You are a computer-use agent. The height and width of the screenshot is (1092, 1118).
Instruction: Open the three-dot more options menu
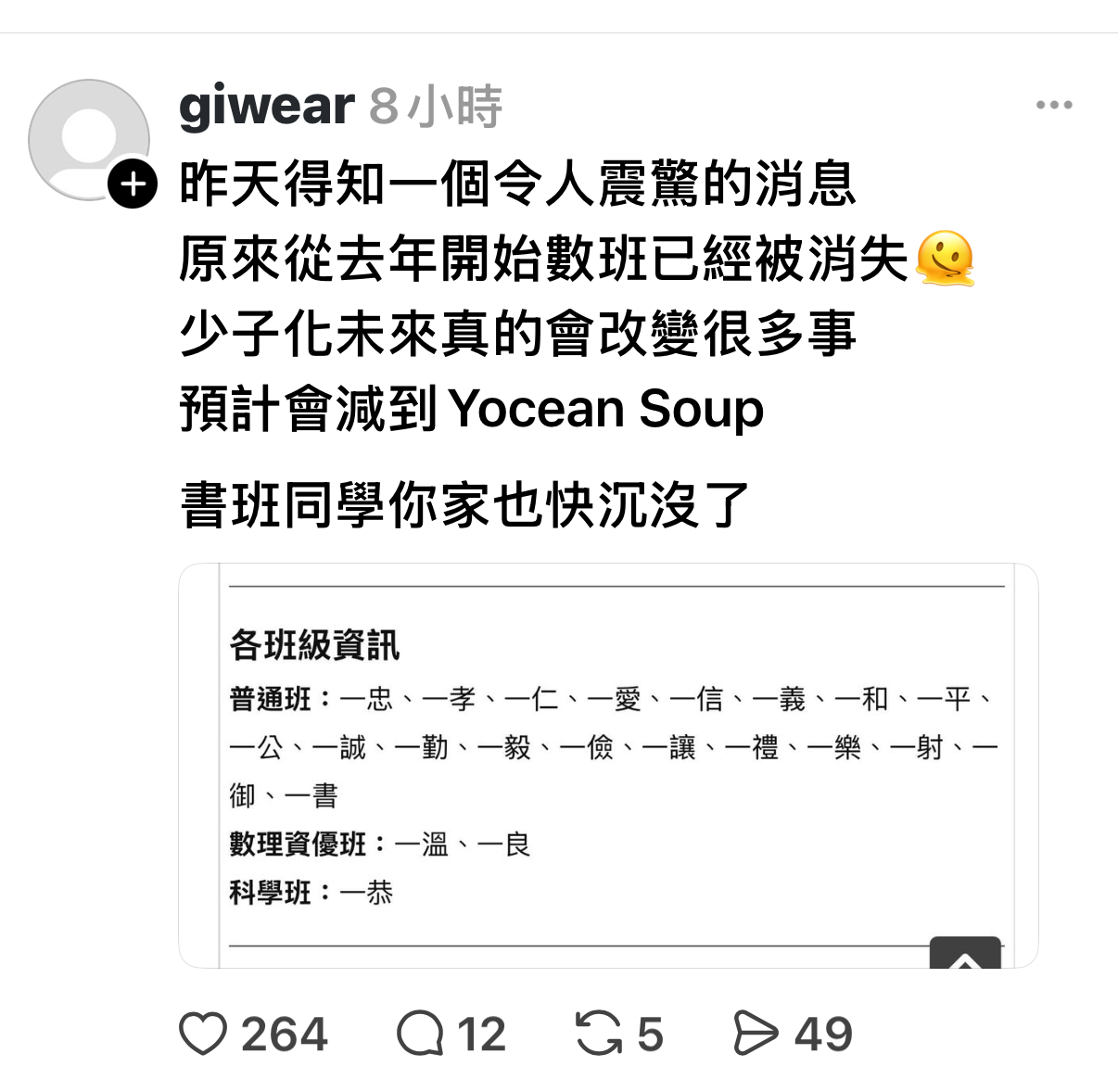click(1054, 105)
